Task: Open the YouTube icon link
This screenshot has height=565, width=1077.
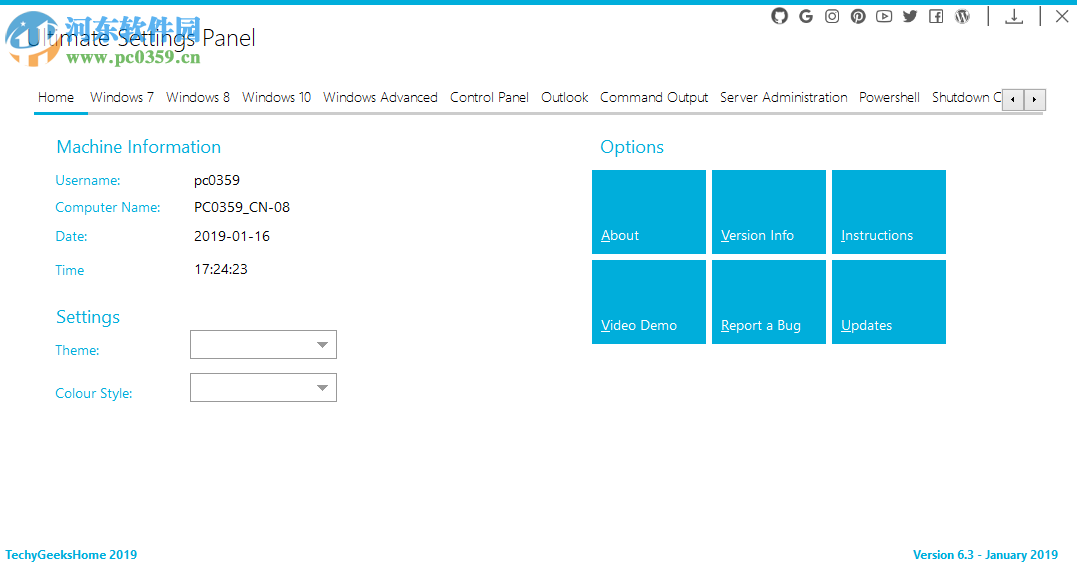Action: pos(884,16)
